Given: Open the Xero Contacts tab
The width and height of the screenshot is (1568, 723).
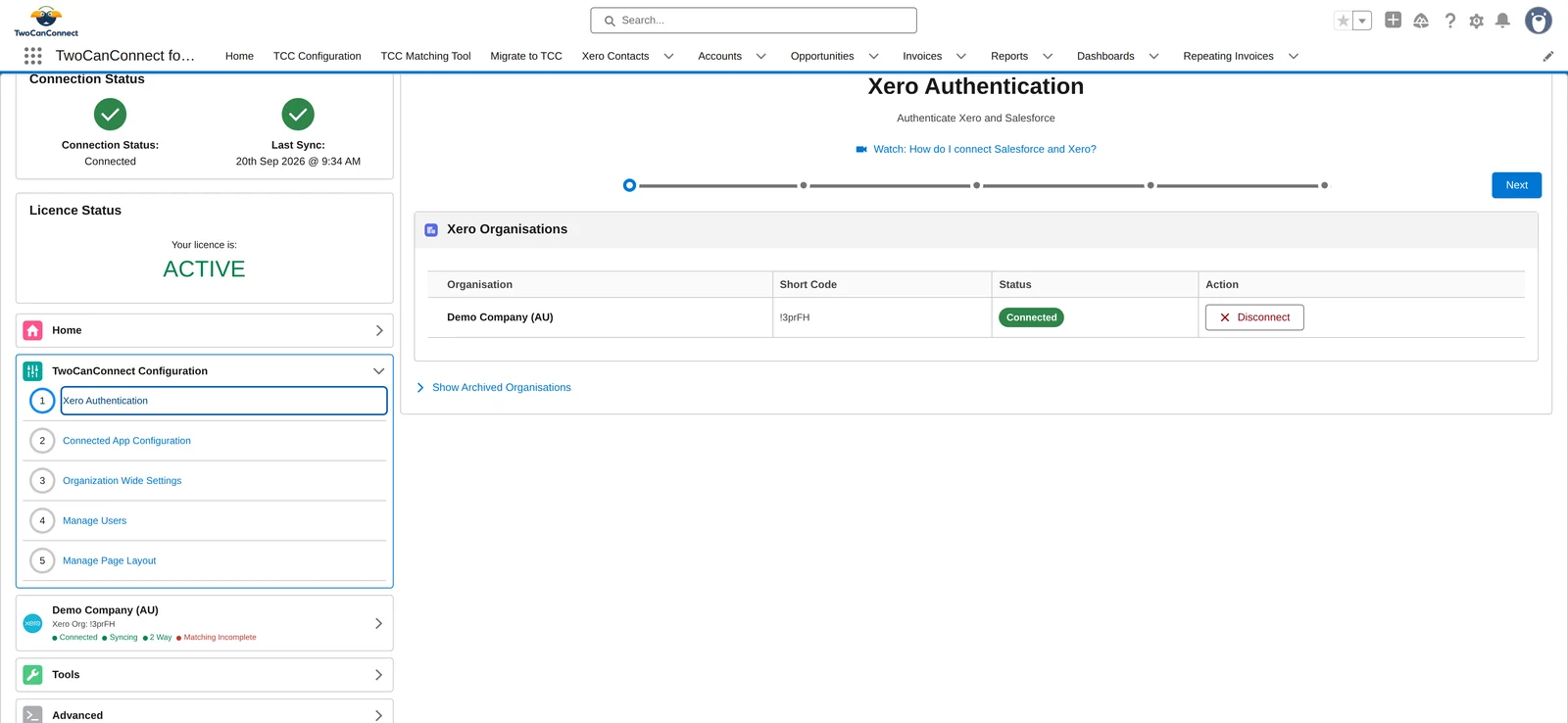Looking at the screenshot, I should (615, 57).
